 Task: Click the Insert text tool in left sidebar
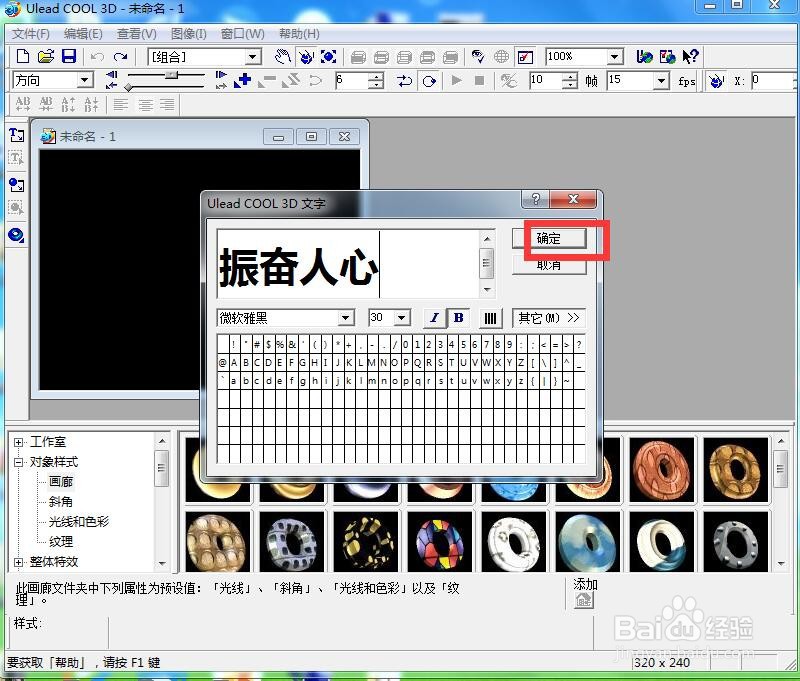pyautogui.click(x=16, y=135)
